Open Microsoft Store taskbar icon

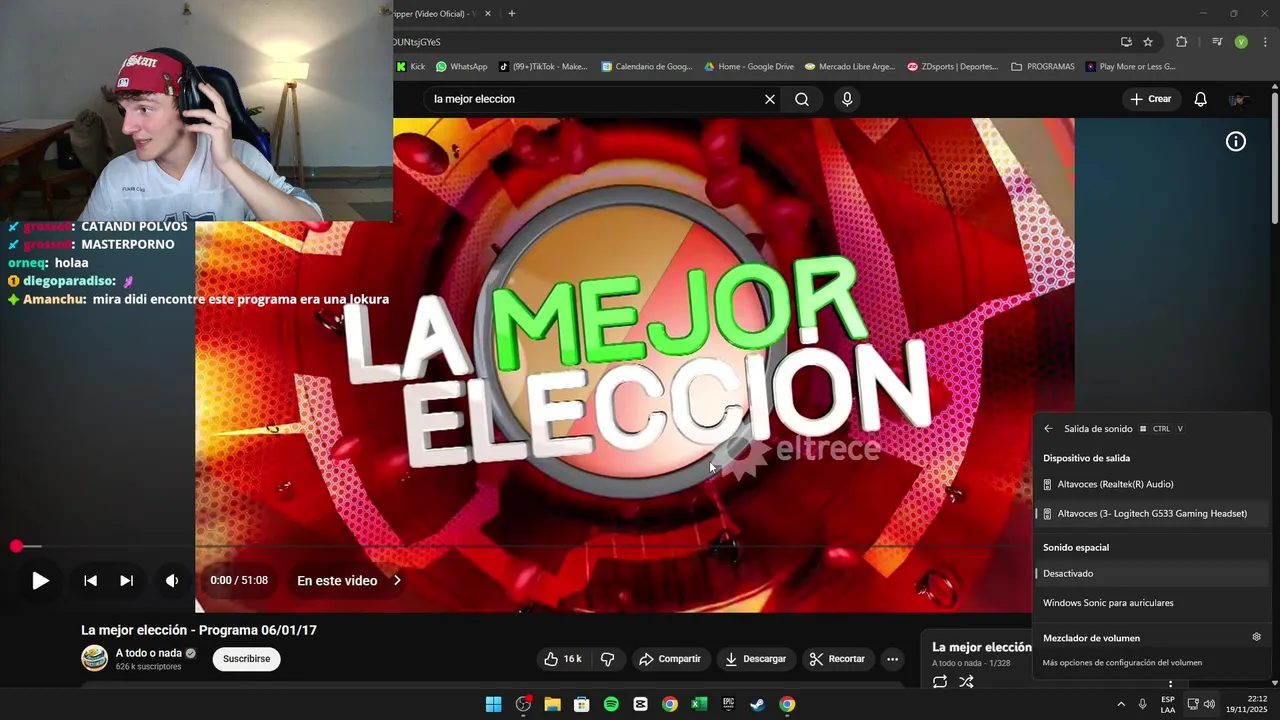coord(581,704)
